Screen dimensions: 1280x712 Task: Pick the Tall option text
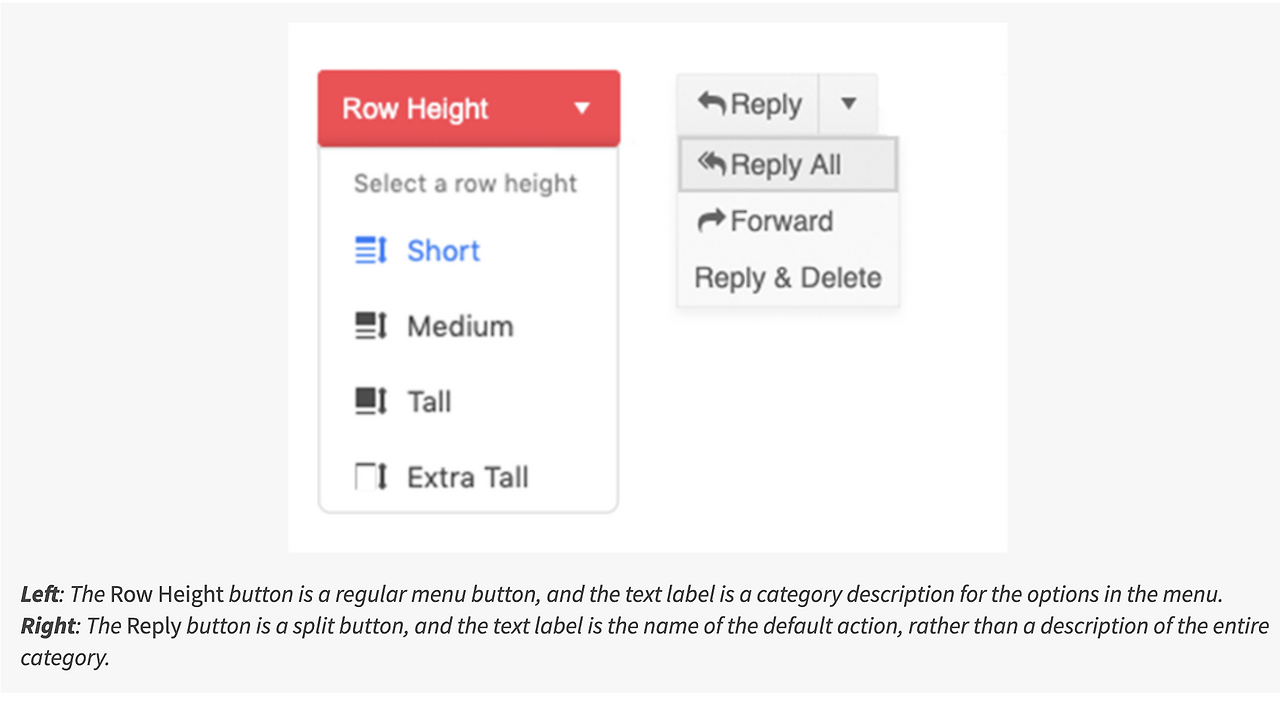[x=429, y=402]
